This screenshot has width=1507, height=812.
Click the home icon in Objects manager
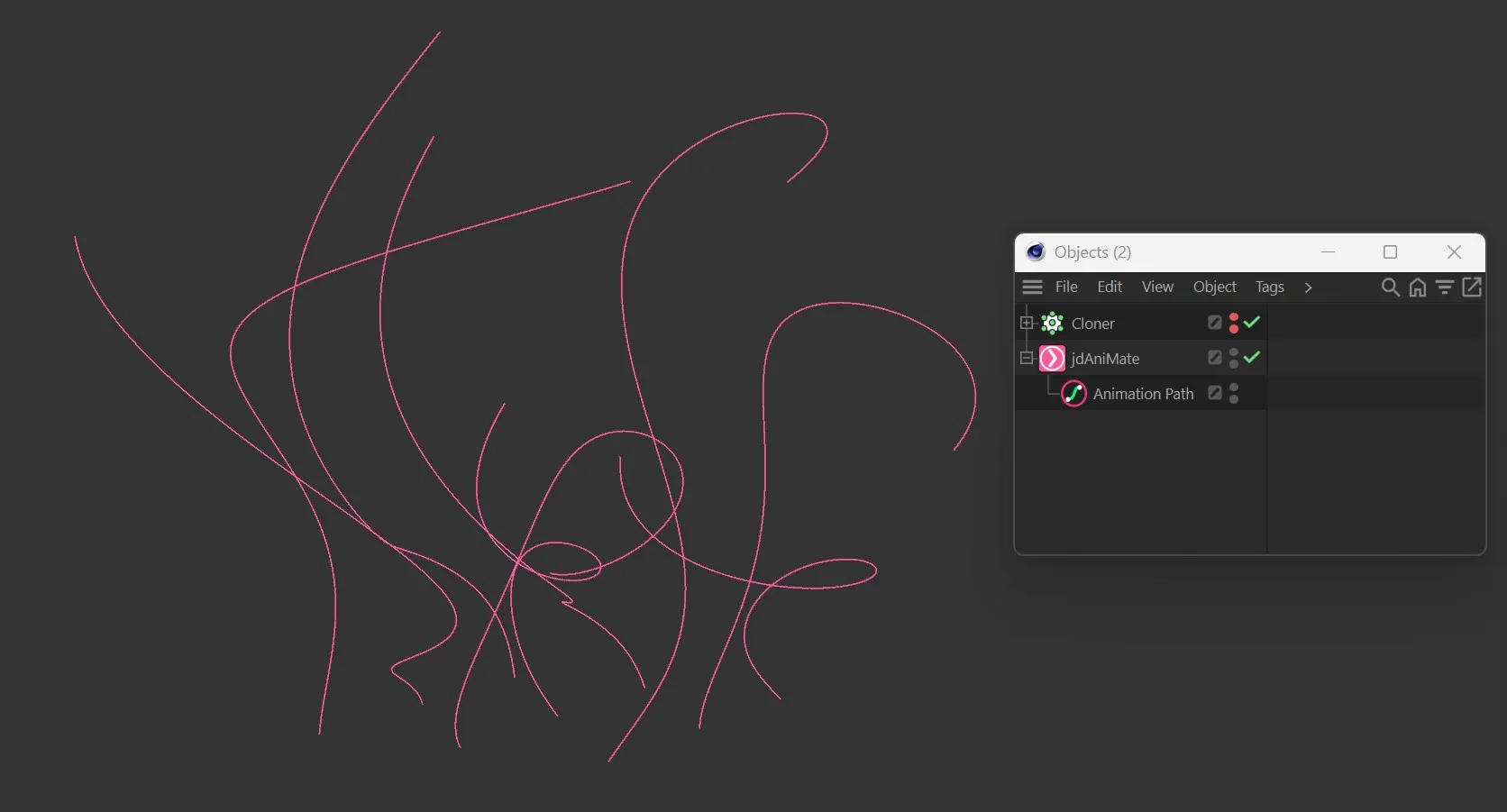coord(1418,287)
